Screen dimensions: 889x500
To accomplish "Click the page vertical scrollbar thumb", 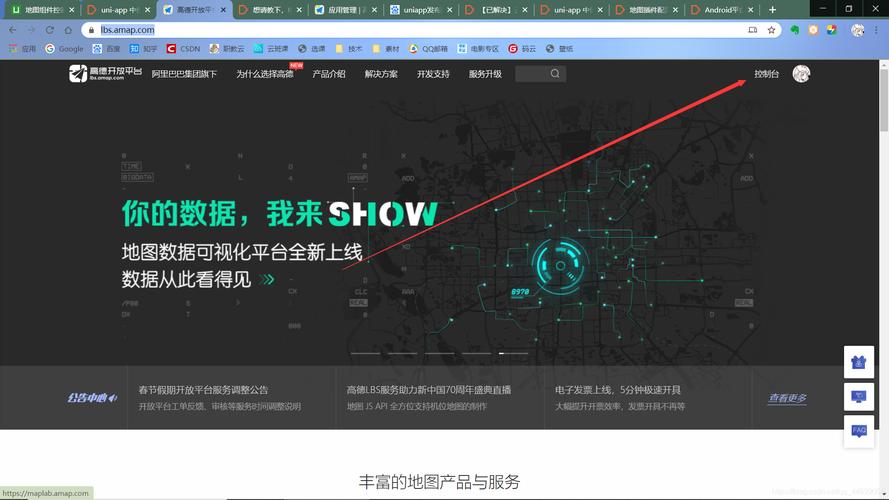I will (x=883, y=100).
